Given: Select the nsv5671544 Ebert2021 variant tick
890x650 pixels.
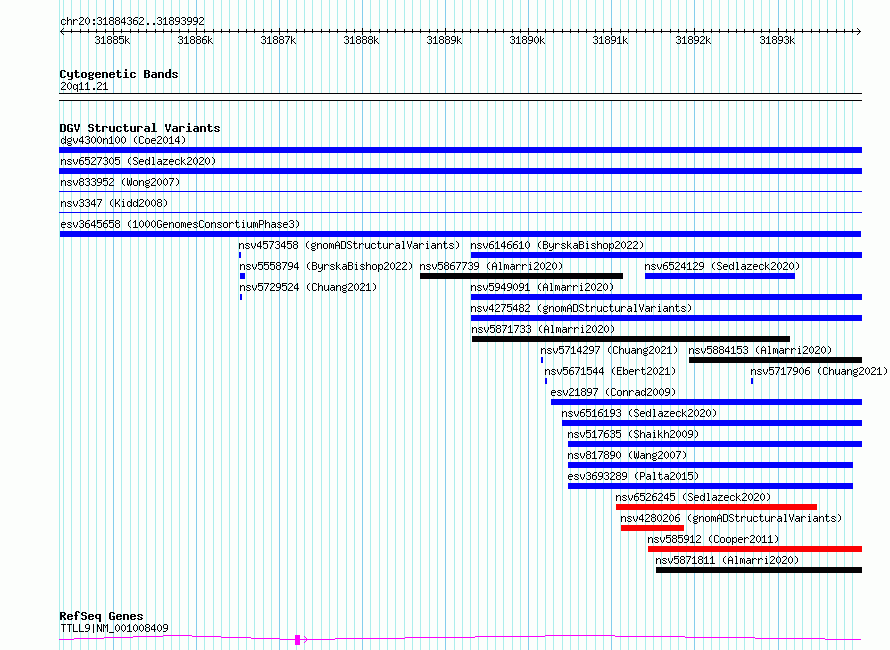Looking at the screenshot, I should point(546,381).
